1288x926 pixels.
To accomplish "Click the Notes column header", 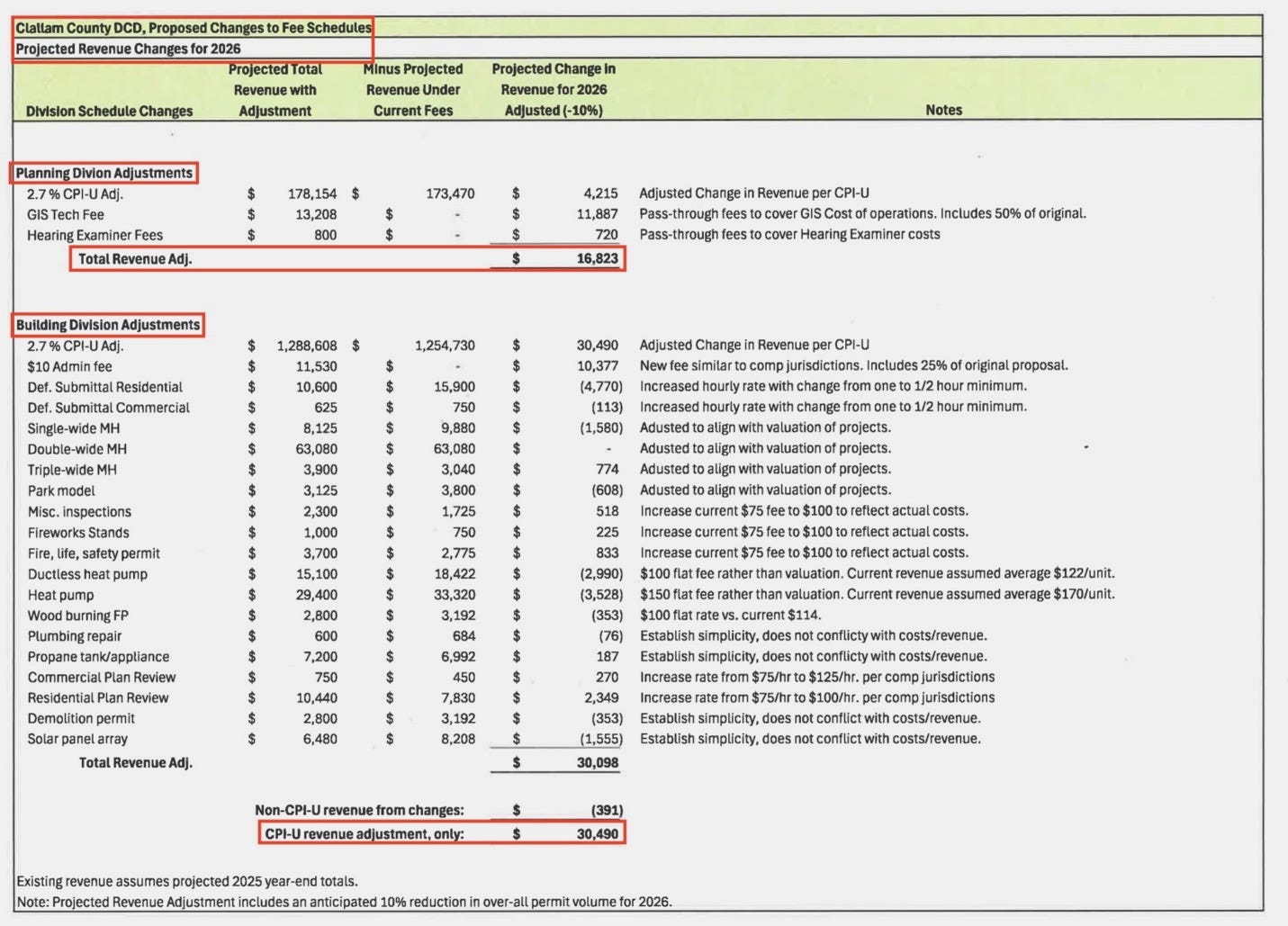I will tap(943, 110).
